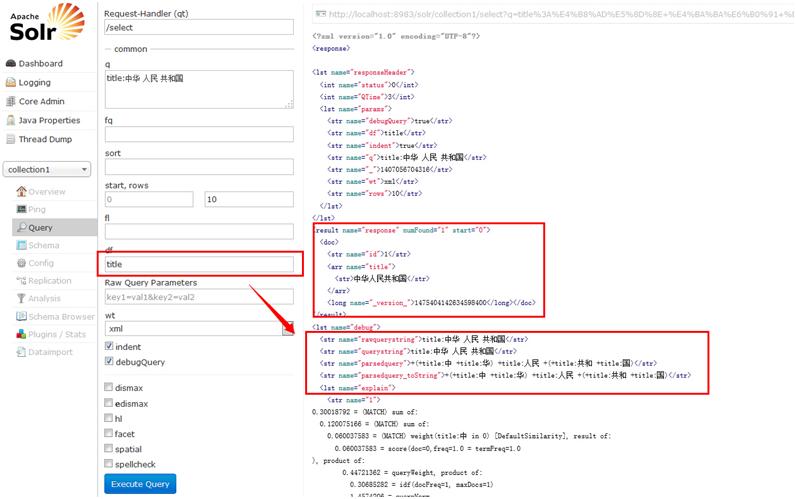Click the sort input field
This screenshot has height=499, width=796.
tap(199, 167)
